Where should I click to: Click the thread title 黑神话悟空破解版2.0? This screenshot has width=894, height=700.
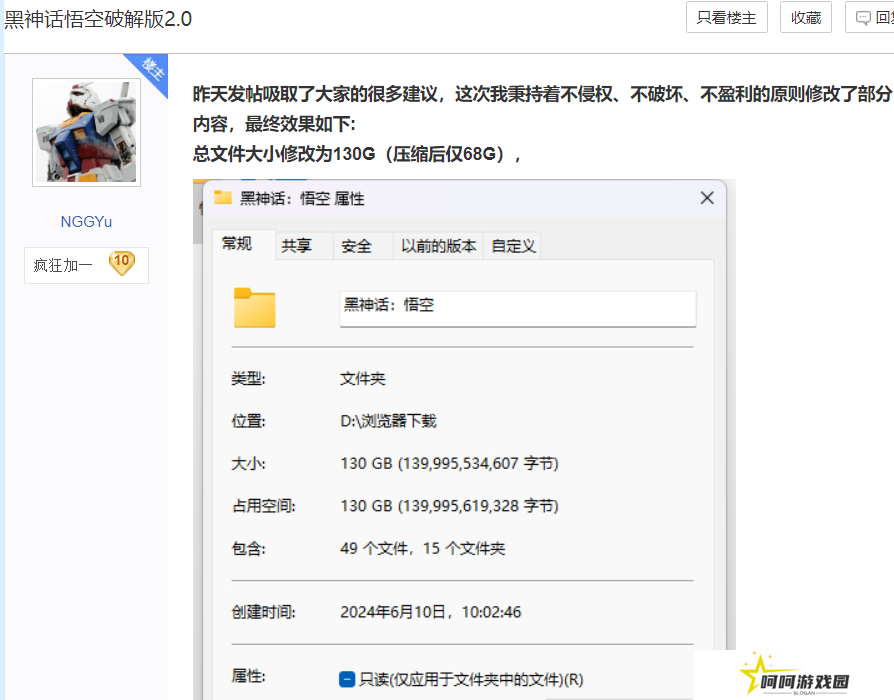pyautogui.click(x=98, y=19)
